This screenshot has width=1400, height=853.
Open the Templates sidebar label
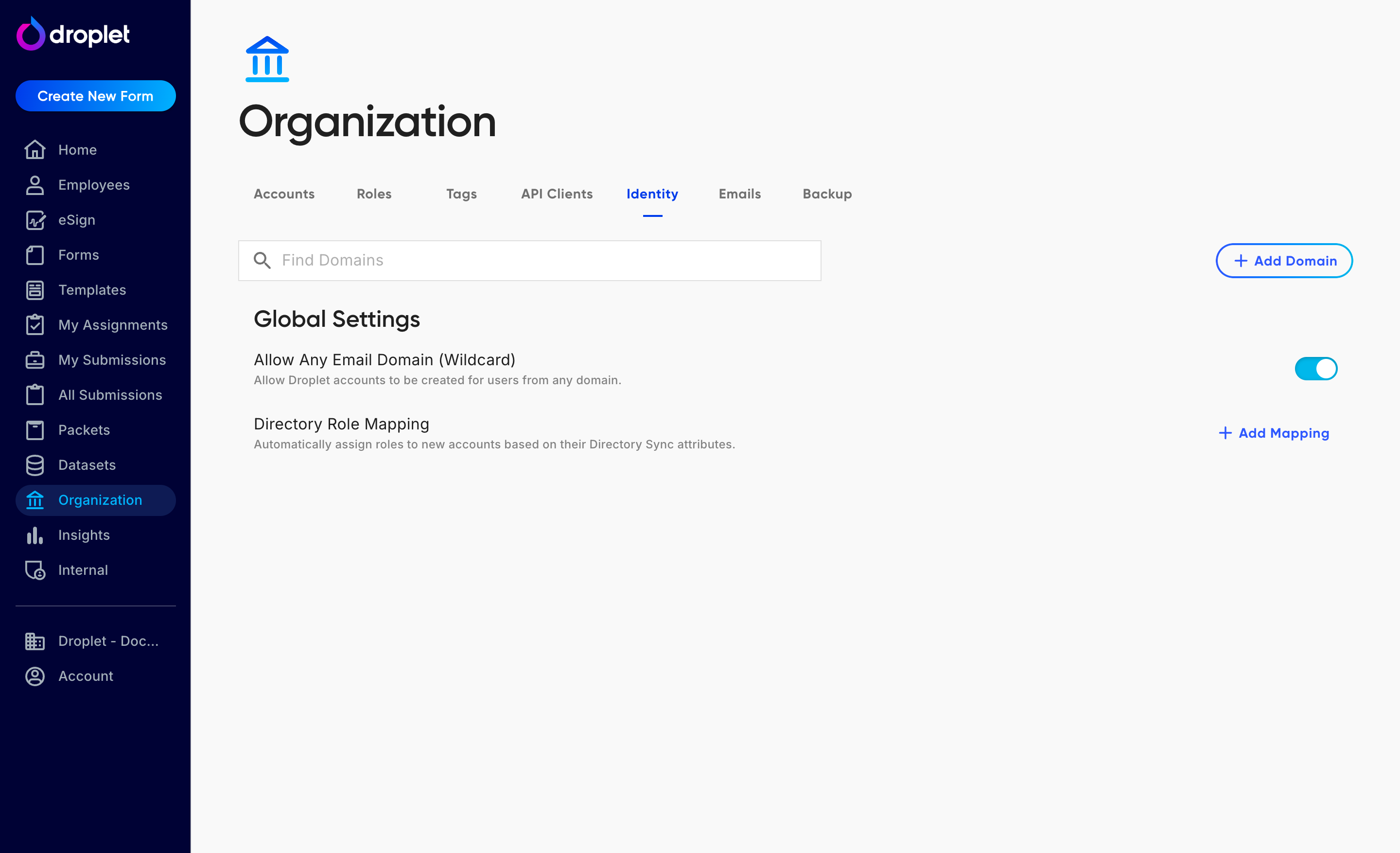tap(92, 290)
